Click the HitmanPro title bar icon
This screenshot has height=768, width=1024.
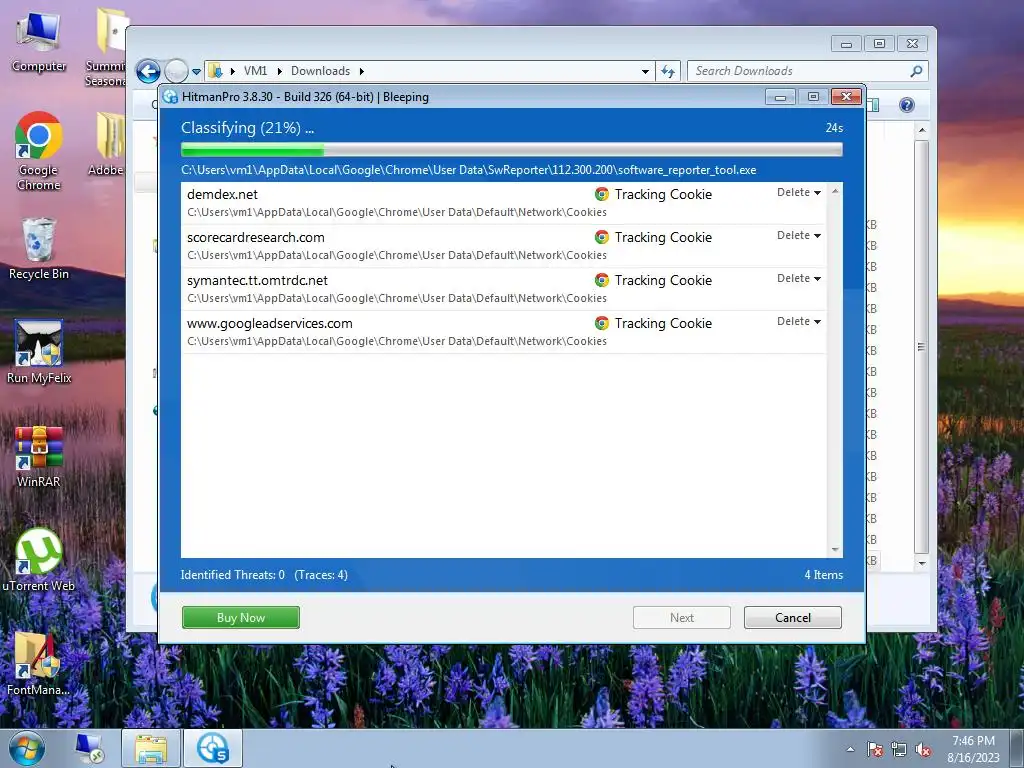point(170,97)
